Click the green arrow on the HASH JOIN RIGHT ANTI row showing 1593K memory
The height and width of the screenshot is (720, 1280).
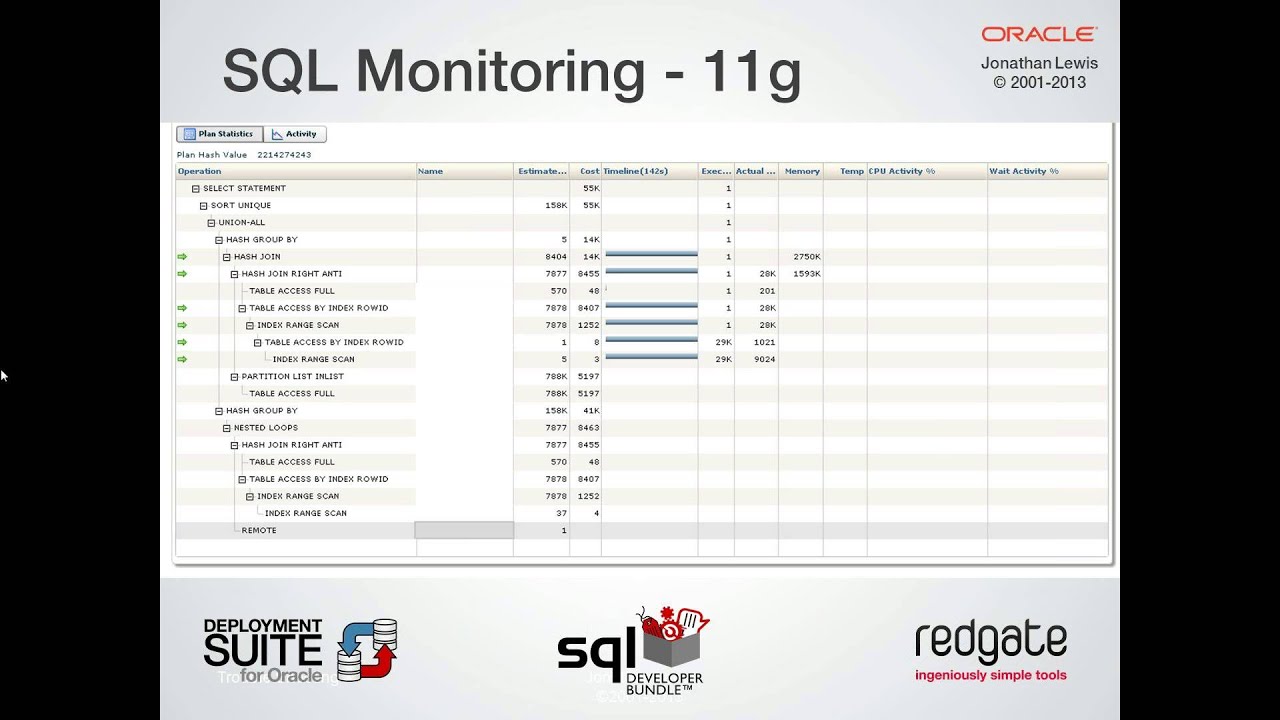pos(182,274)
